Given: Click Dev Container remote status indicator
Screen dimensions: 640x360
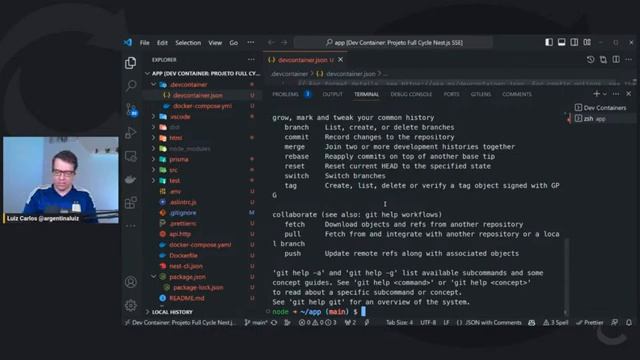Looking at the screenshot, I should [x=180, y=322].
